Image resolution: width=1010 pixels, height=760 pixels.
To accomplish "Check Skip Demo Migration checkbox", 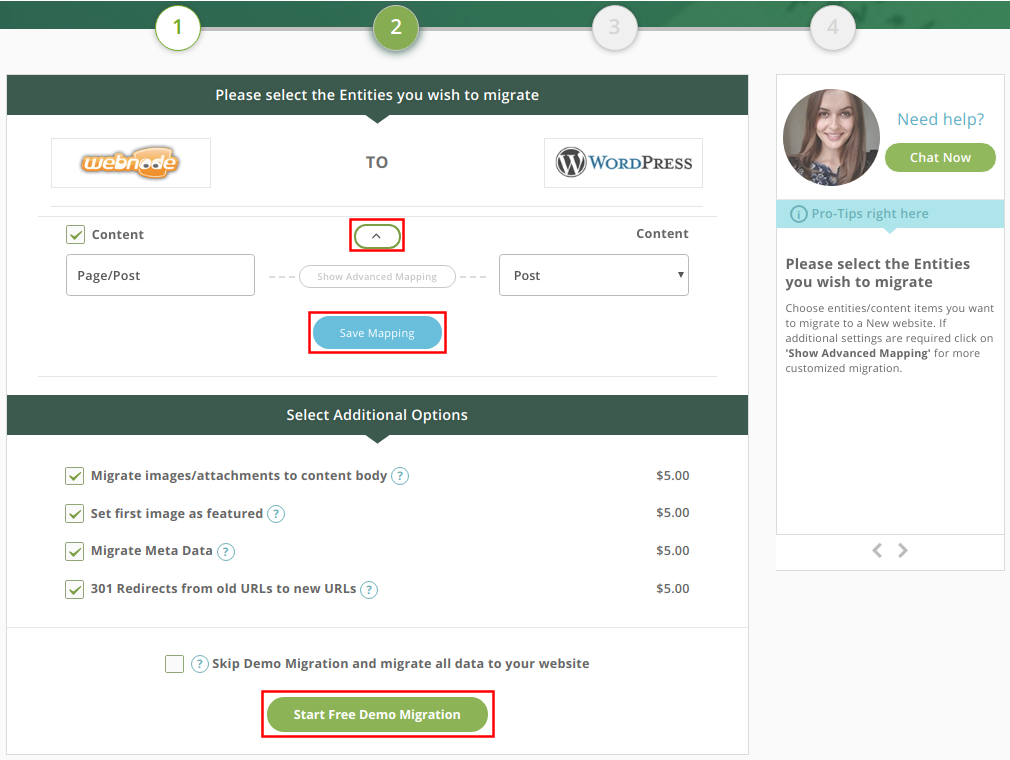I will 175,664.
